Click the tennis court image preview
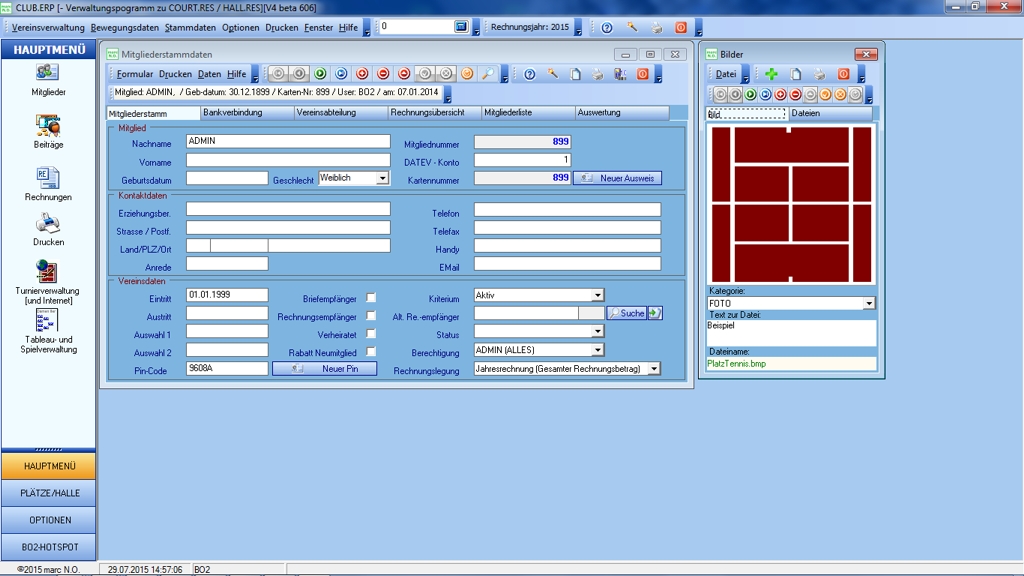 (x=790, y=204)
